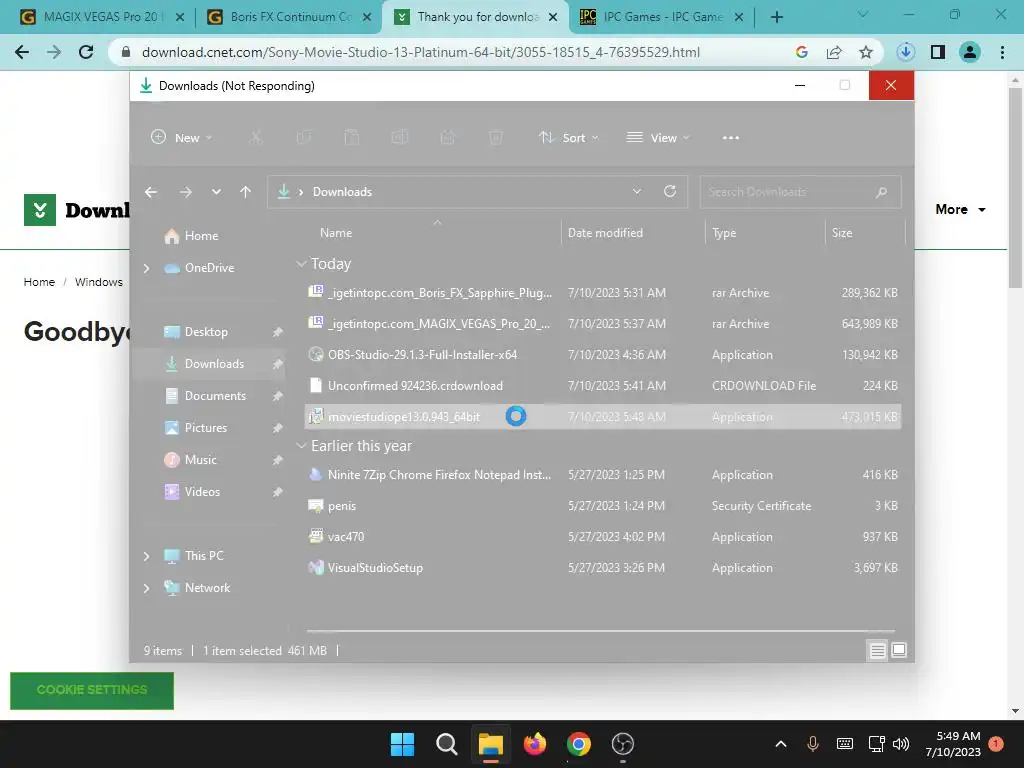This screenshot has height=768, width=1024.
Task: Open Chrome profile avatar menu
Action: point(970,52)
